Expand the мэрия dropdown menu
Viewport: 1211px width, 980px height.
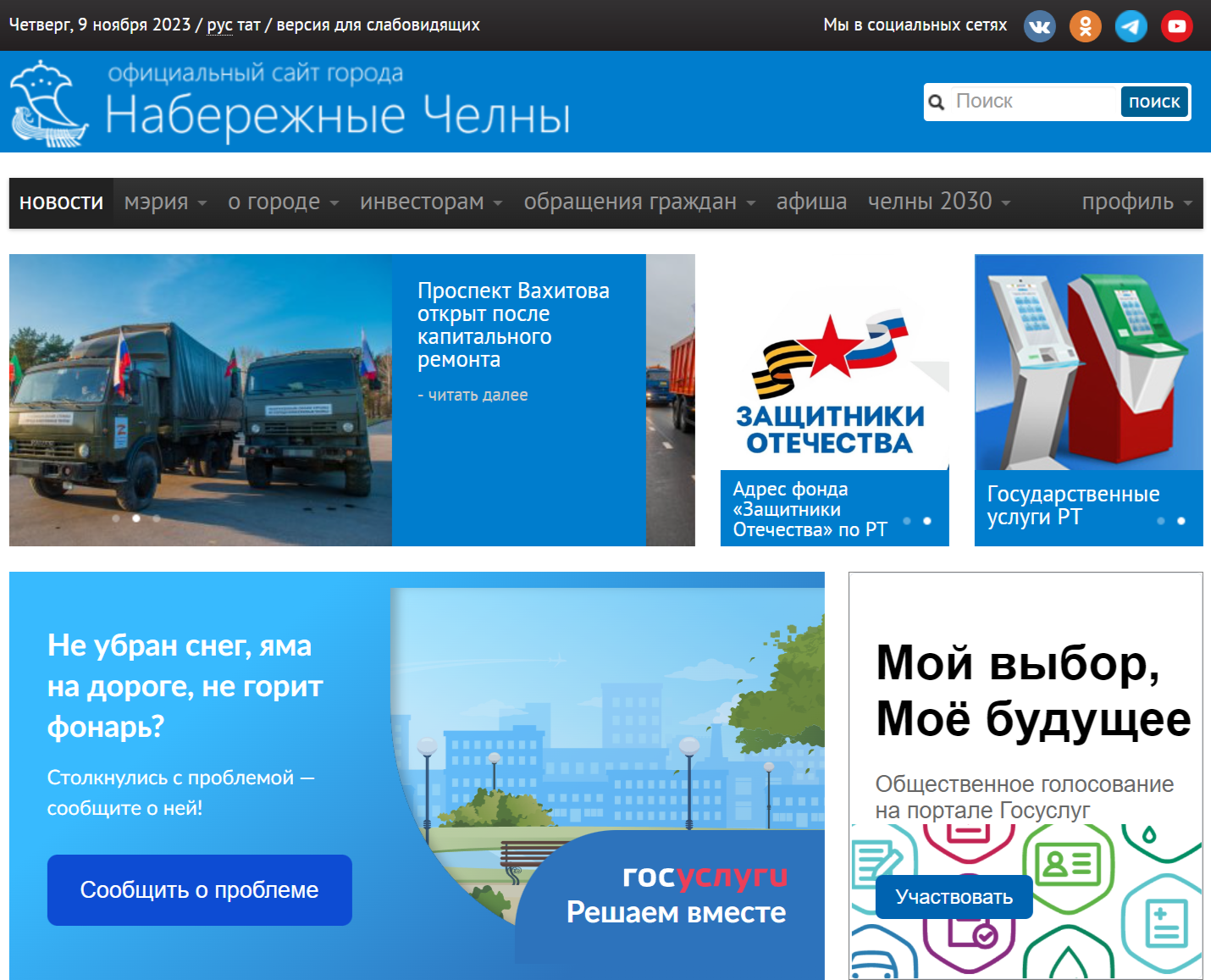click(165, 202)
